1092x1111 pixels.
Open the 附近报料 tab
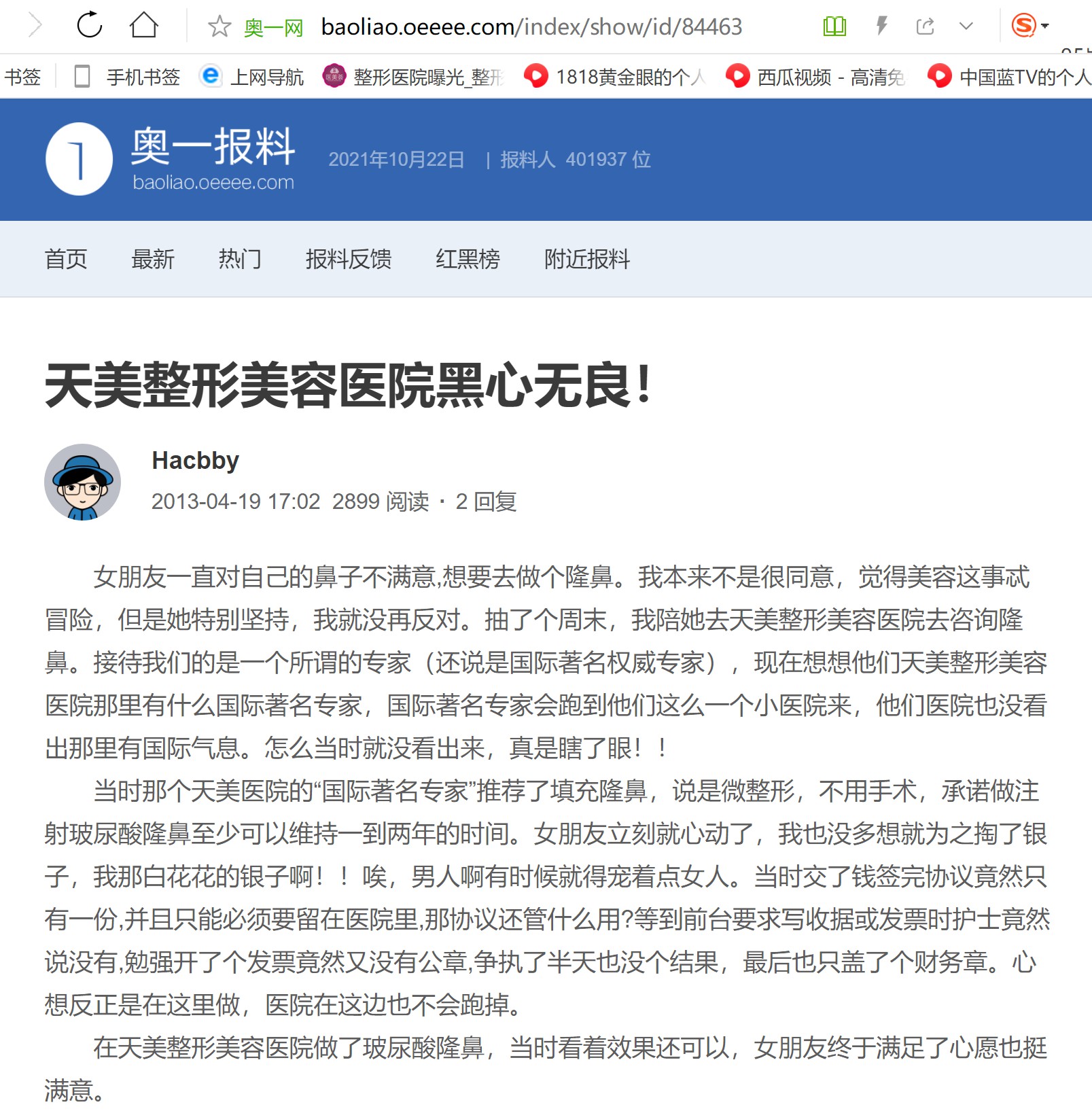click(x=587, y=259)
